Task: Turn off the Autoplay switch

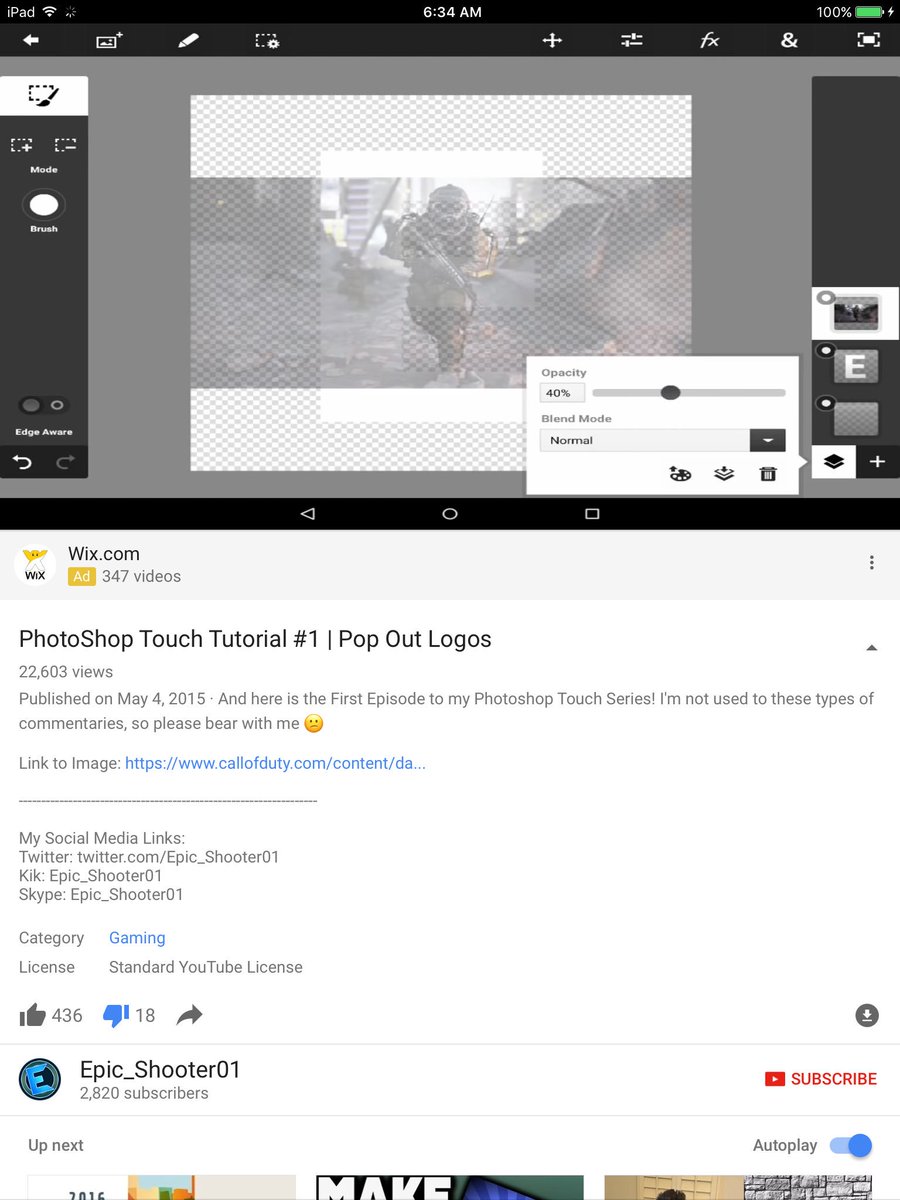Action: [851, 1145]
